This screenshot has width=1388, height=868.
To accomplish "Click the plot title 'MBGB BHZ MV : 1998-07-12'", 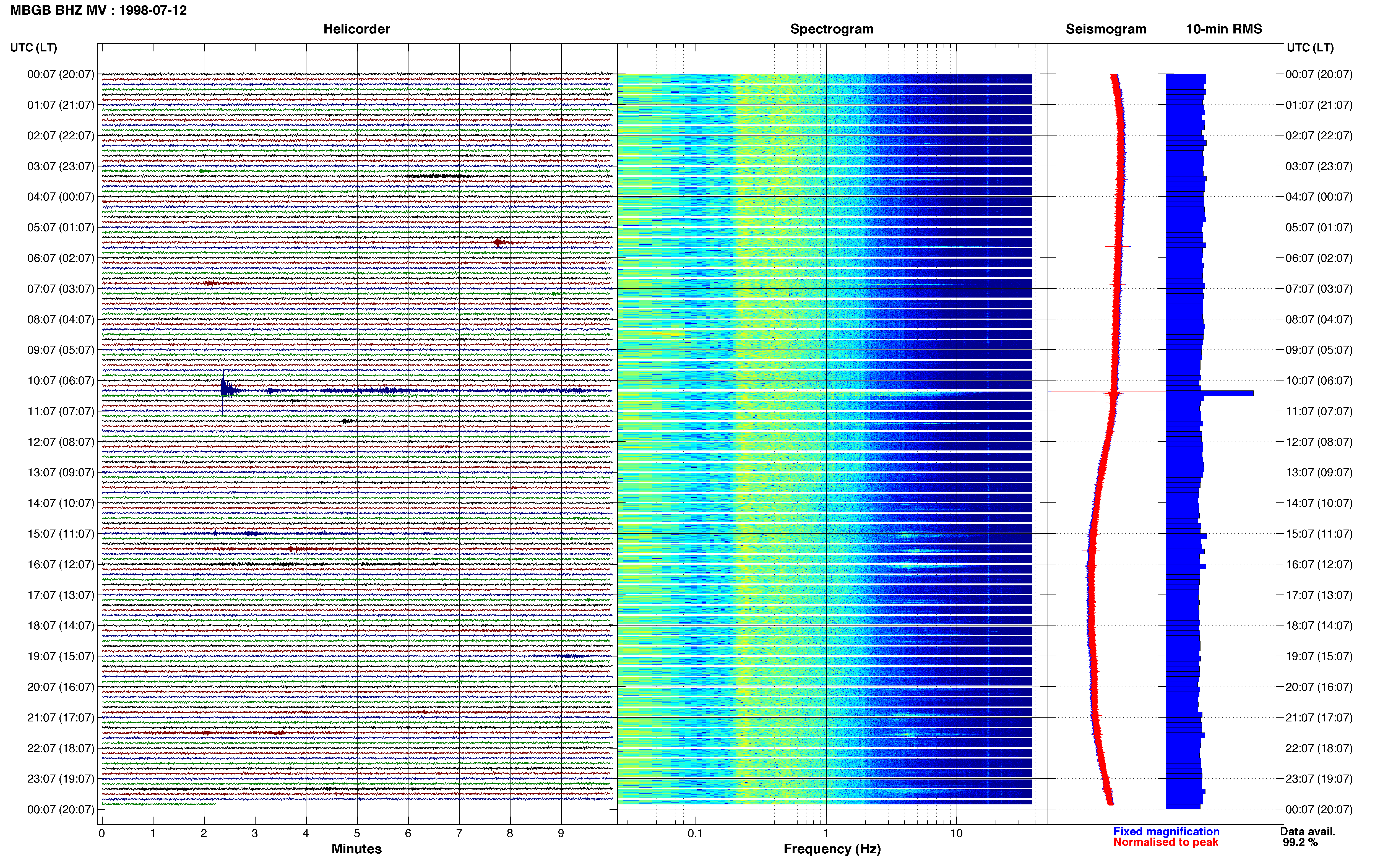I will 98,10.
